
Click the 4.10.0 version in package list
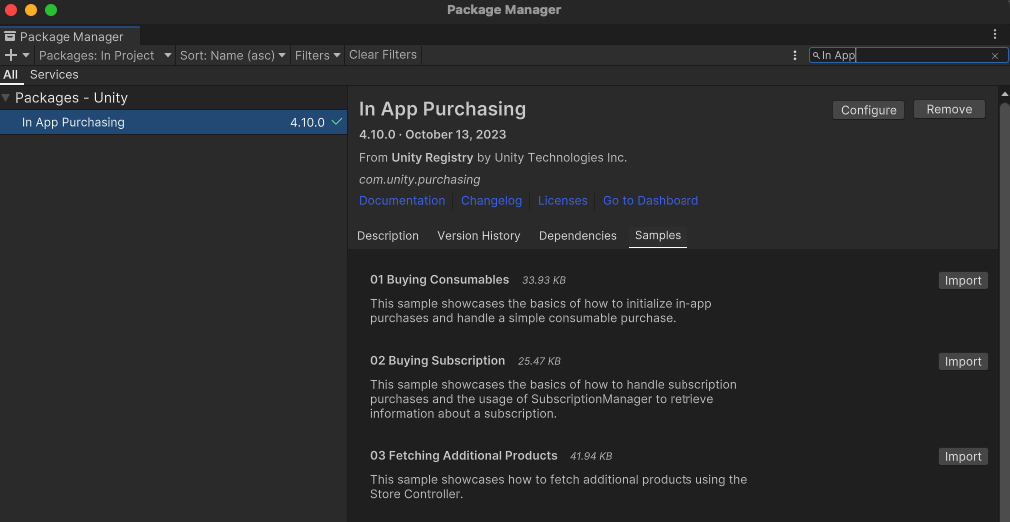point(307,122)
